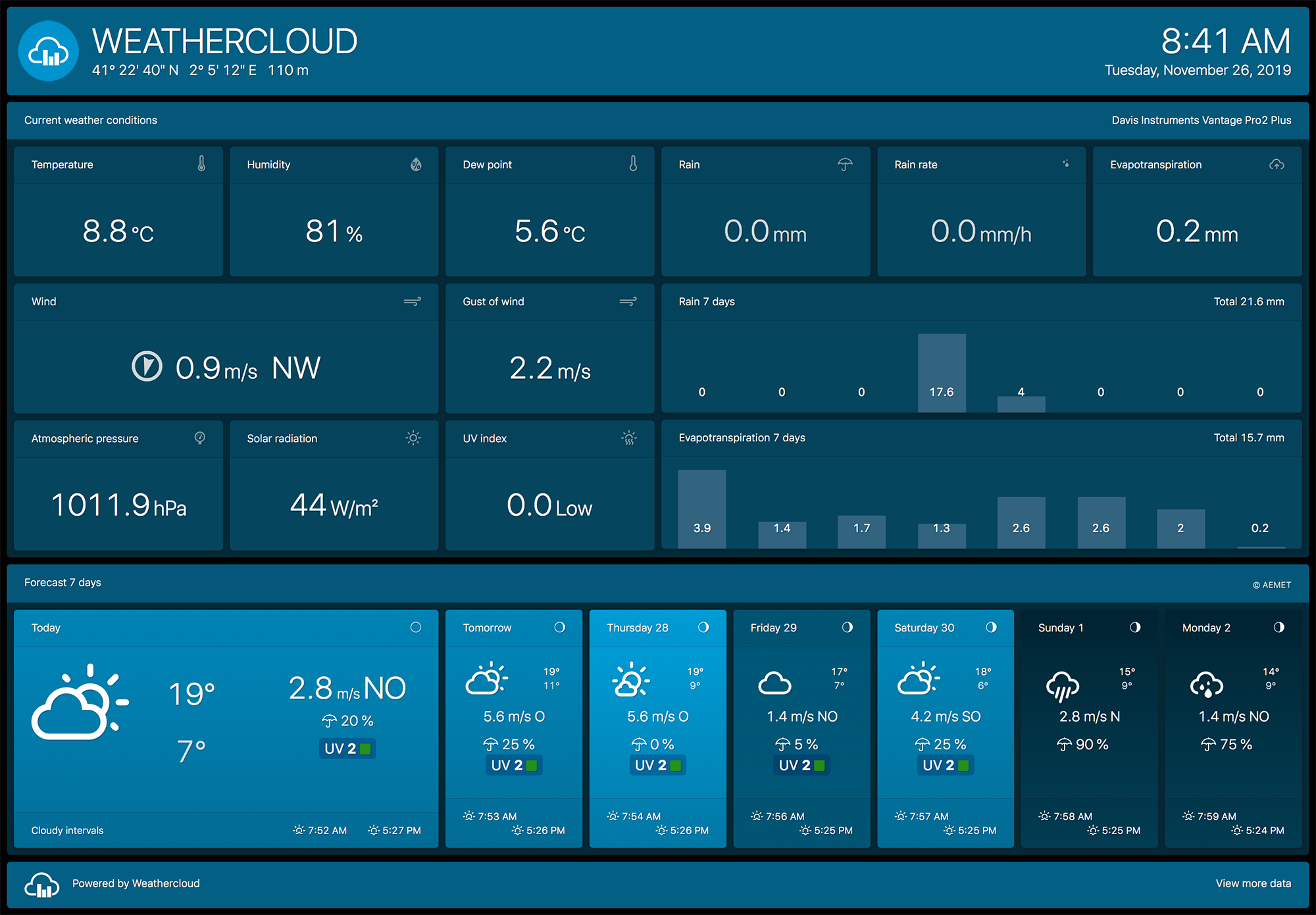This screenshot has width=1316, height=915.
Task: Click Thursday 28 sun and cloud icon
Action: pos(631,679)
